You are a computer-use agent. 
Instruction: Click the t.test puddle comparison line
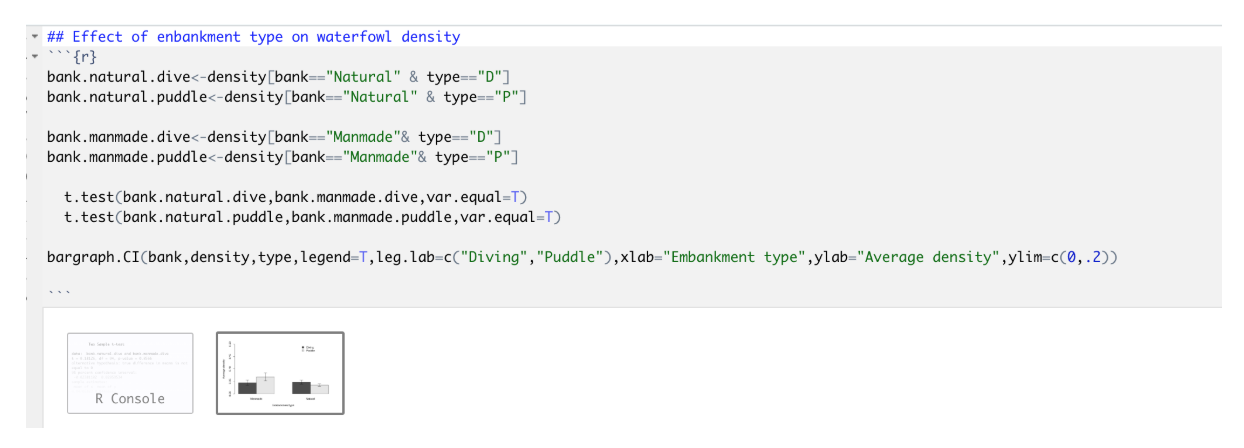click(x=311, y=216)
